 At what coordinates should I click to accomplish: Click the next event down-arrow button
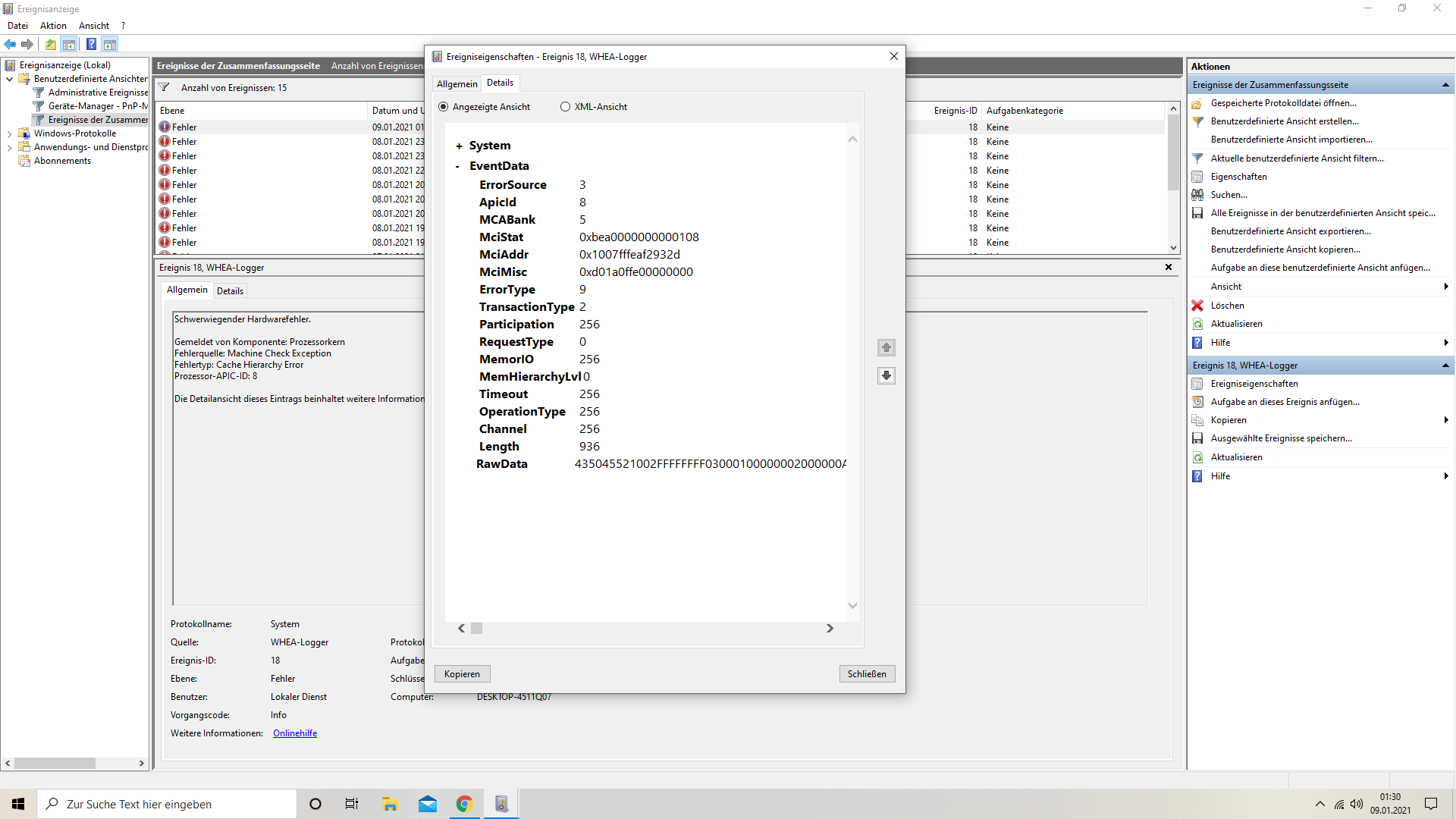click(886, 375)
